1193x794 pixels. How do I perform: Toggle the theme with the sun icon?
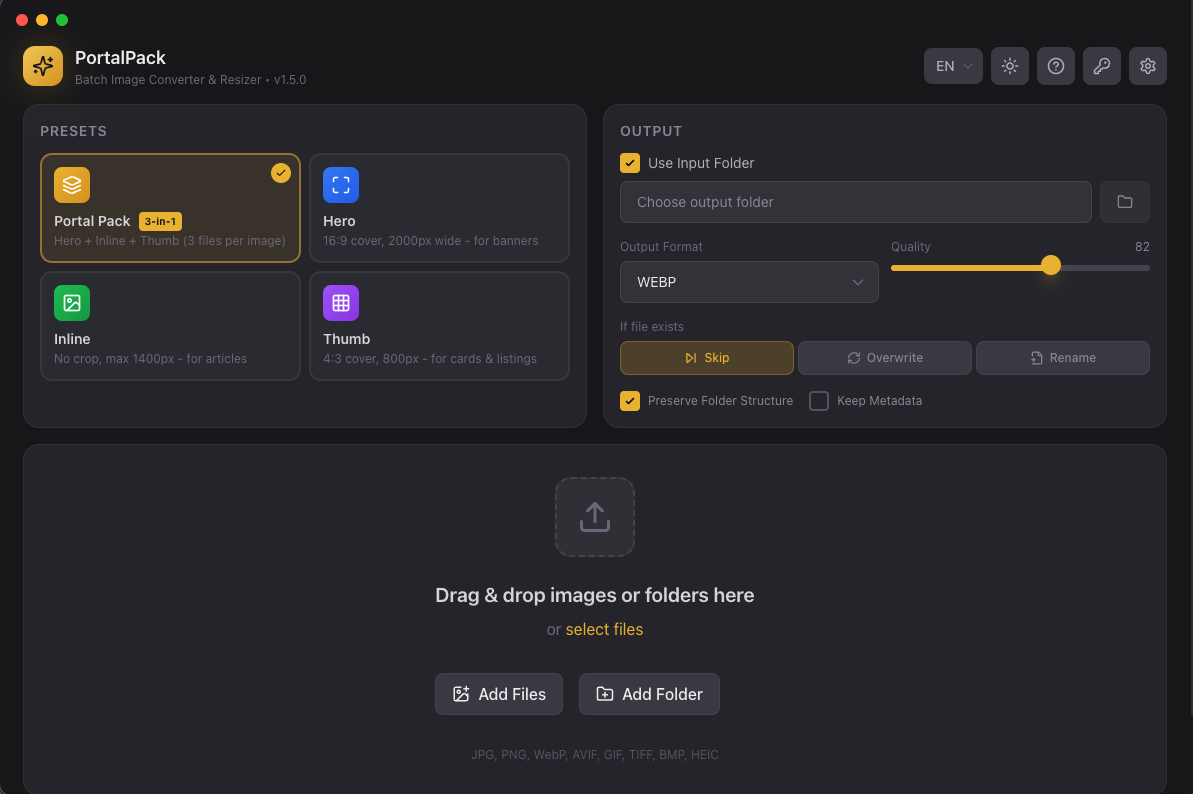pyautogui.click(x=1009, y=66)
